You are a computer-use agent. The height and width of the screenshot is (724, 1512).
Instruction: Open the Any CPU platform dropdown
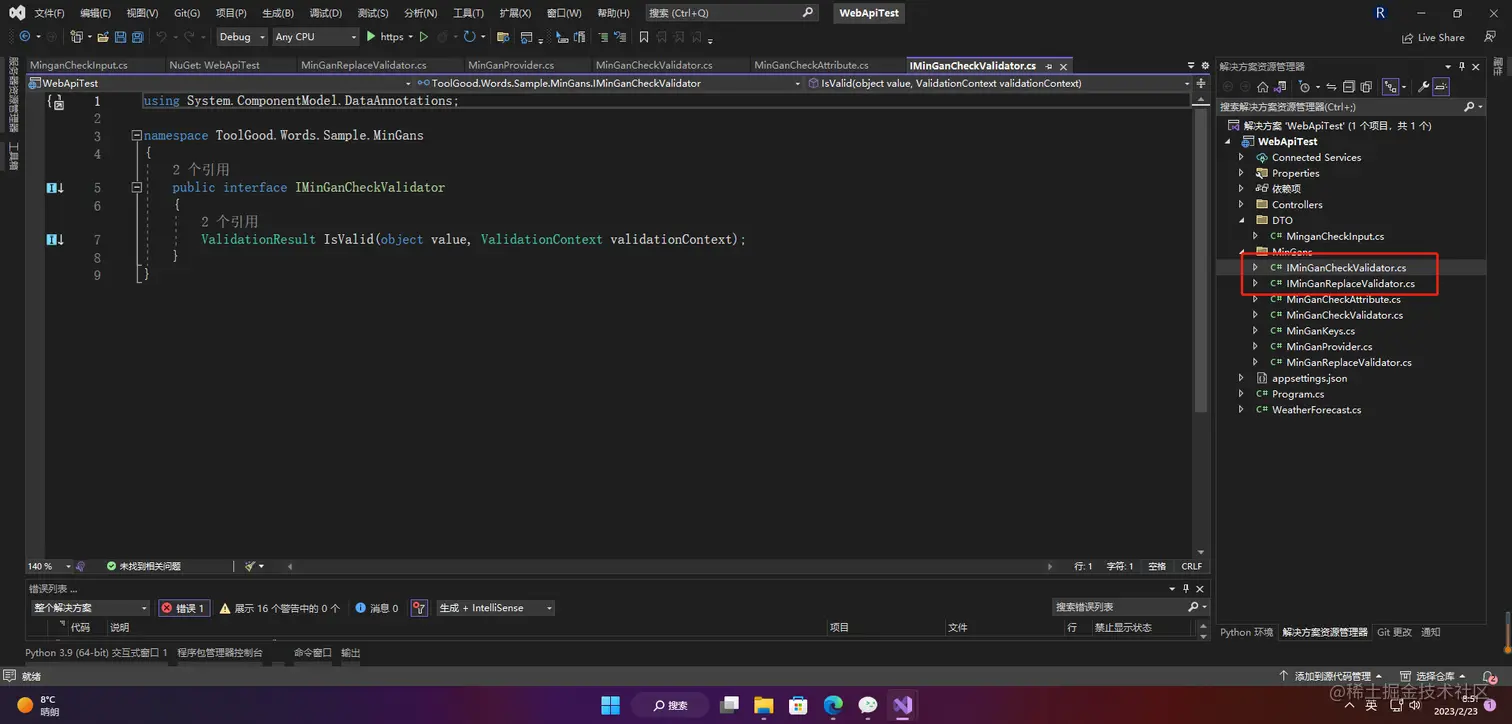coord(315,37)
